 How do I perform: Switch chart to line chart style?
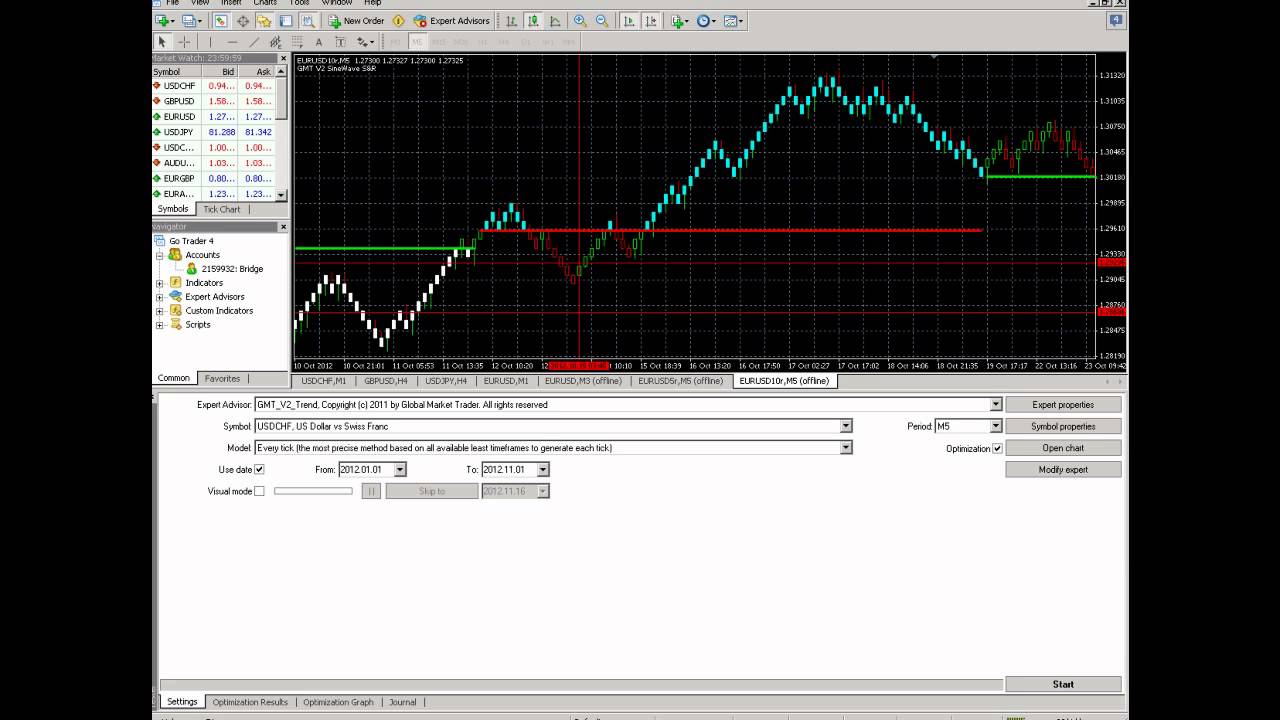tap(555, 21)
